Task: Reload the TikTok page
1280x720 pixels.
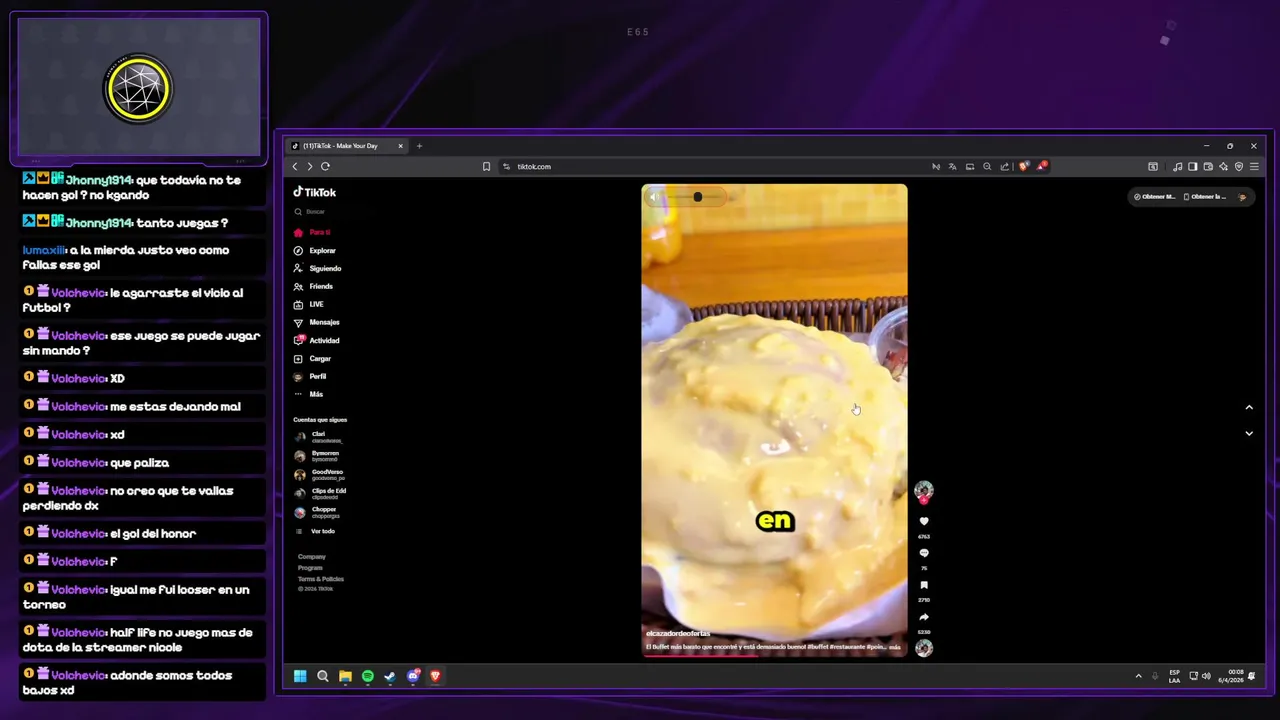Action: 325,167
